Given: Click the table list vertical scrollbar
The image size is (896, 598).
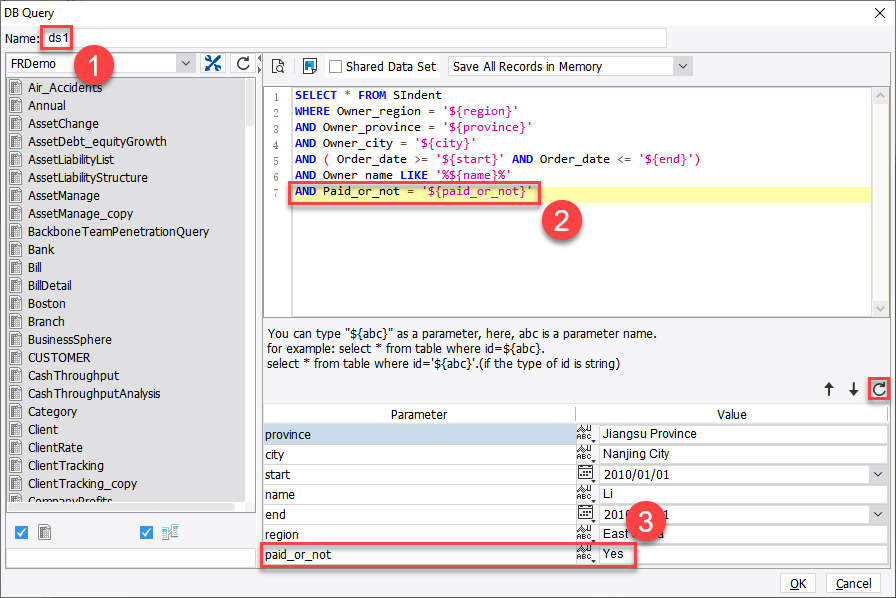Looking at the screenshot, I should click(x=250, y=103).
